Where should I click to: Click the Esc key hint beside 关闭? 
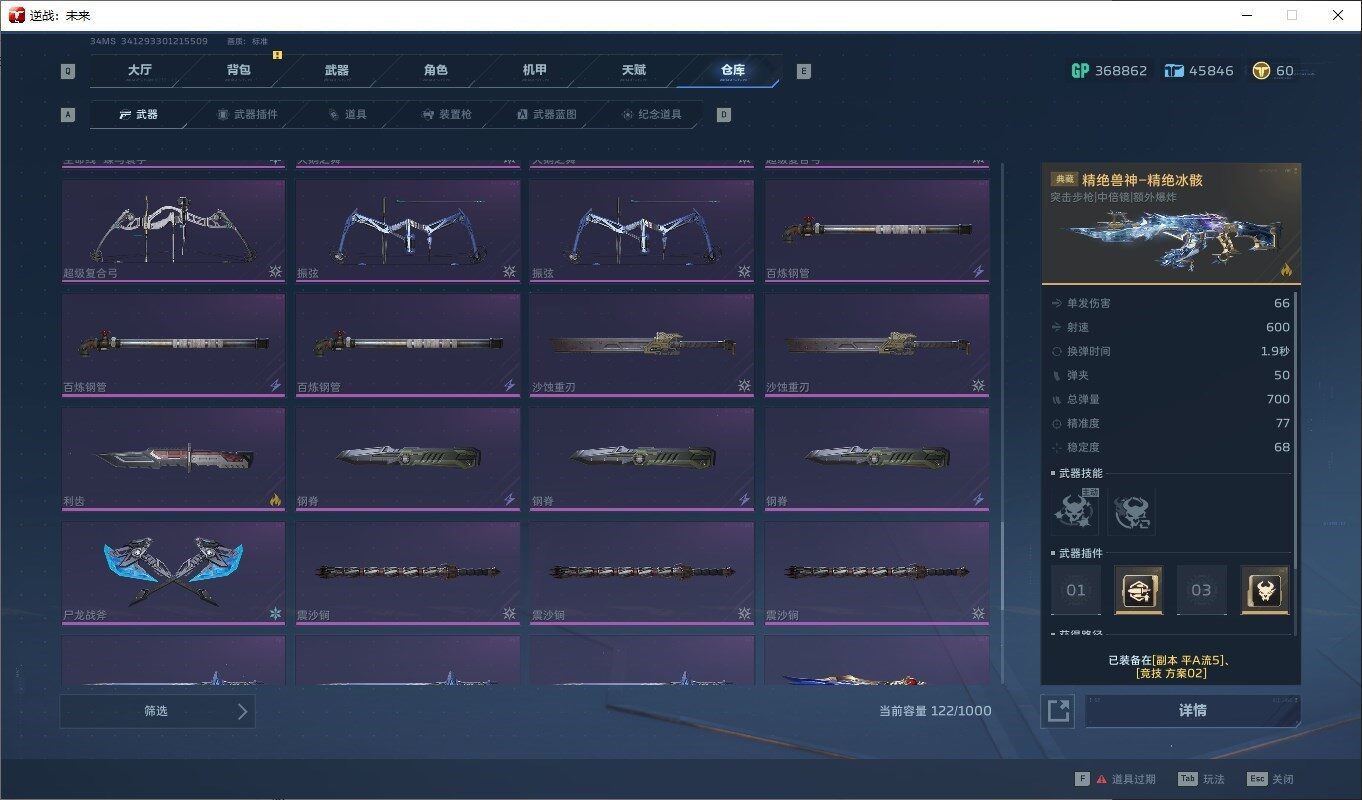[1257, 779]
